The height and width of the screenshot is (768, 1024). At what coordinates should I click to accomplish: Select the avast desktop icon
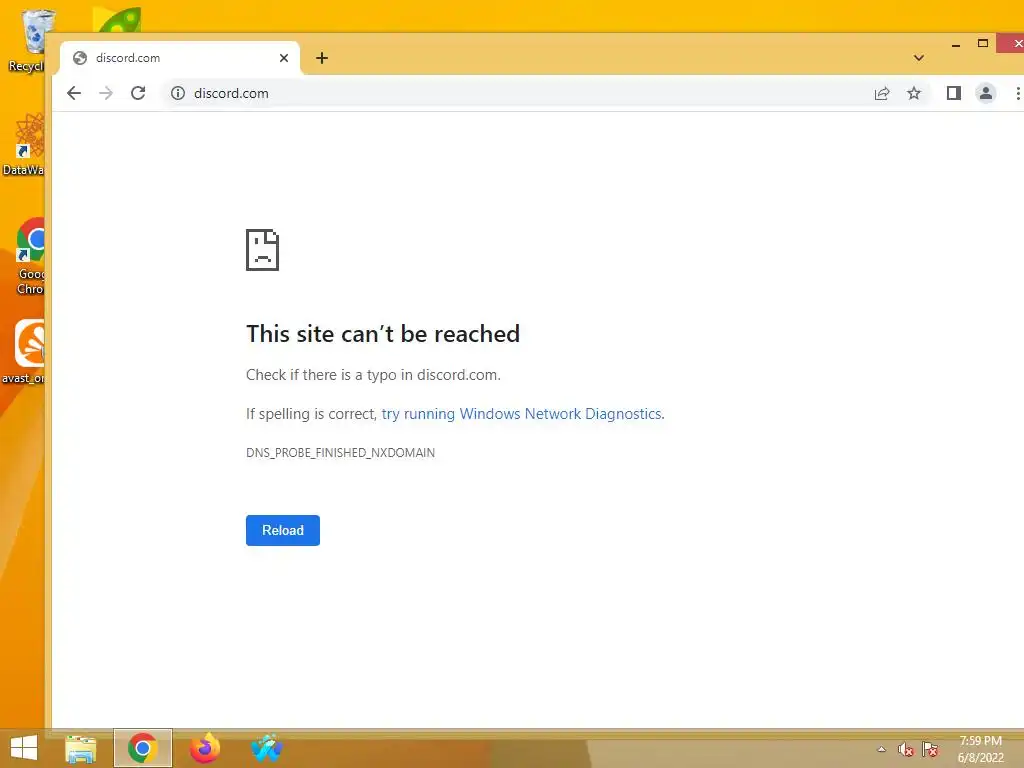click(x=25, y=351)
